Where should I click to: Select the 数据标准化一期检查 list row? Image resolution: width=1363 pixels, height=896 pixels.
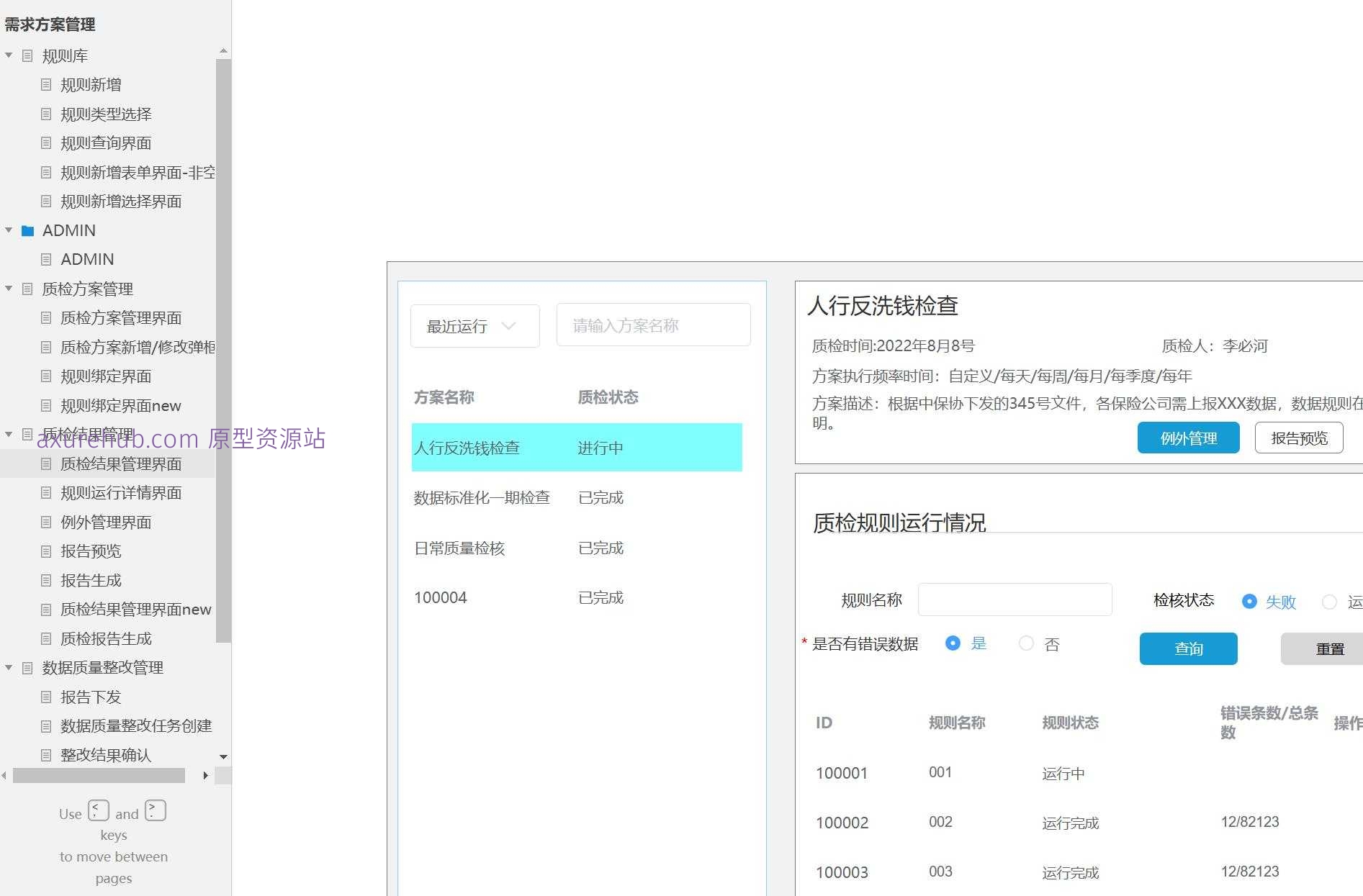click(504, 497)
